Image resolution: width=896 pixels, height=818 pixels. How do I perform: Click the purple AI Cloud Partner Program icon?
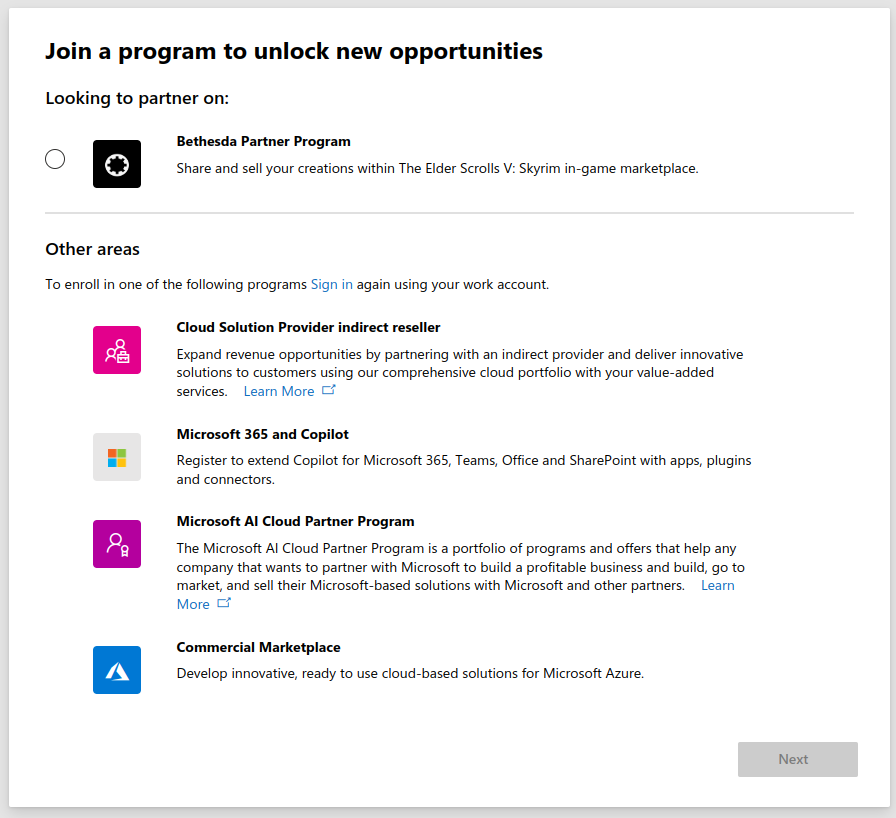[x=117, y=544]
